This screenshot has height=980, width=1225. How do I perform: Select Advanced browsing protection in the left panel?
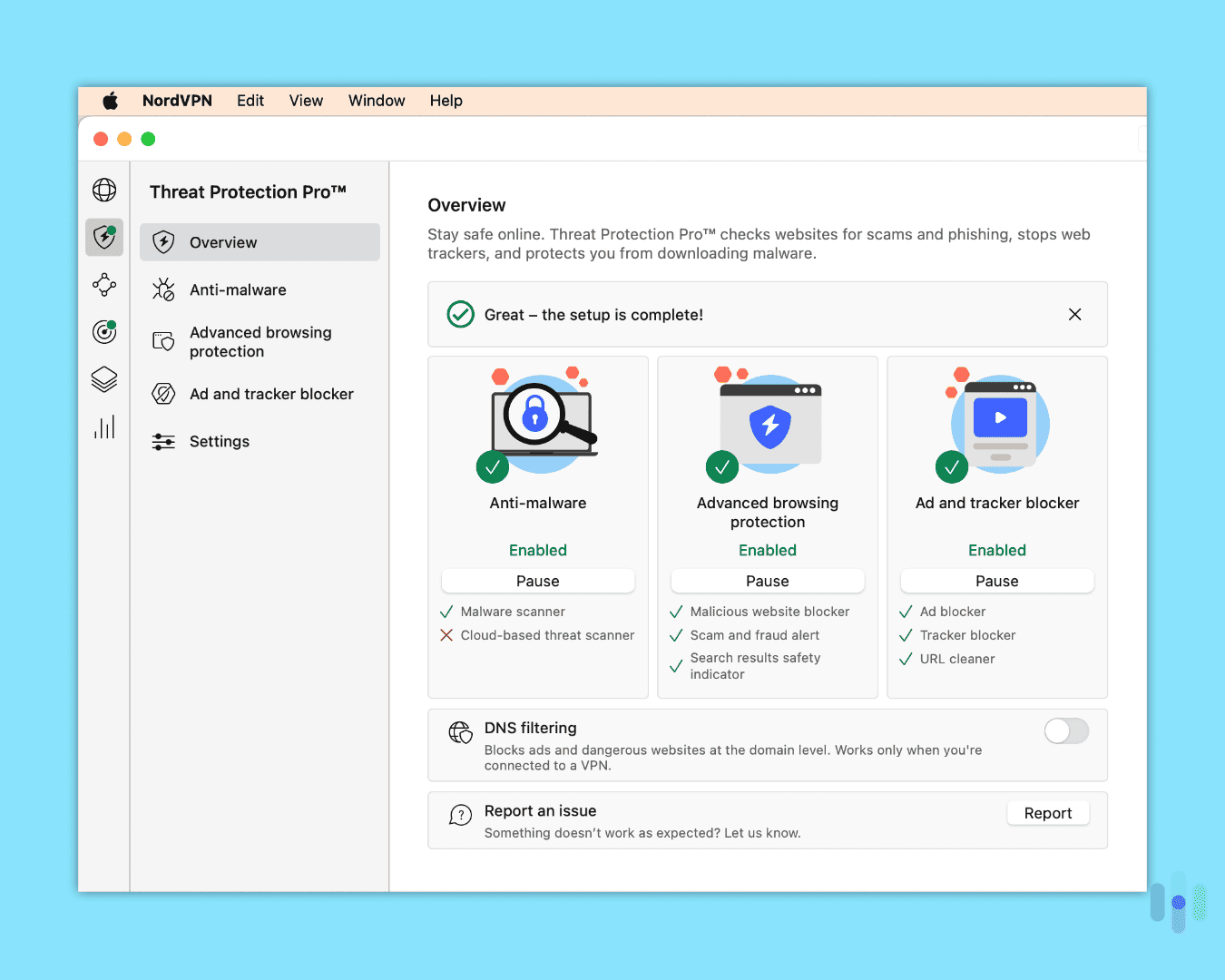click(x=260, y=342)
